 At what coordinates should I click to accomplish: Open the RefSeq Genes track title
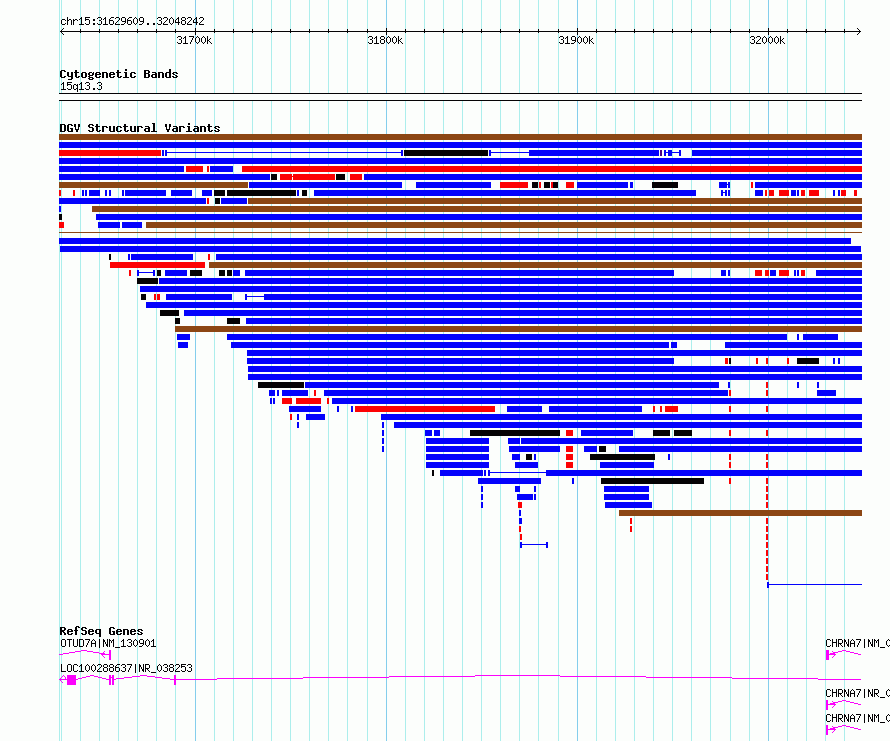pos(101,631)
